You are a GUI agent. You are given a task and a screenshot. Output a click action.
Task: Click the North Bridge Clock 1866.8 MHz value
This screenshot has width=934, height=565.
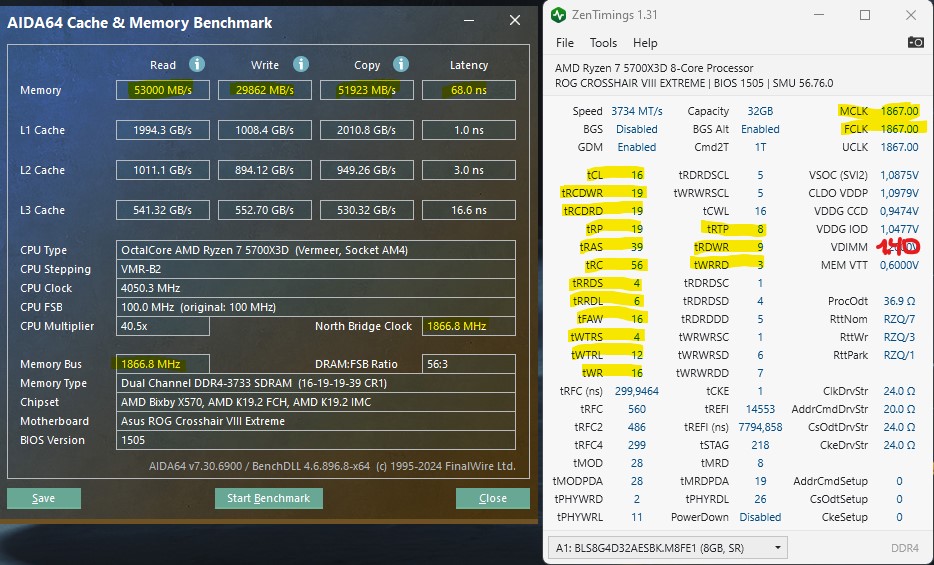click(469, 326)
